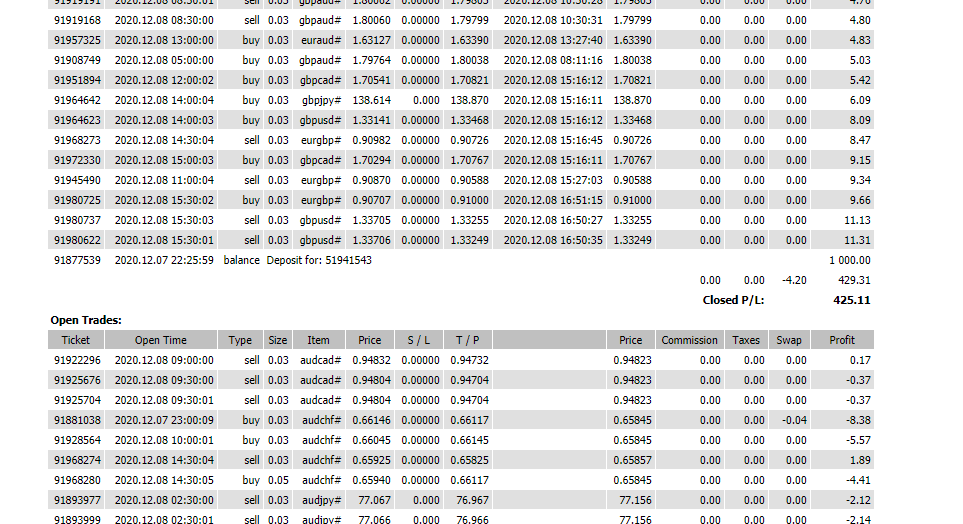Click the 0.65857 current price
963x524 pixels.
632,460
